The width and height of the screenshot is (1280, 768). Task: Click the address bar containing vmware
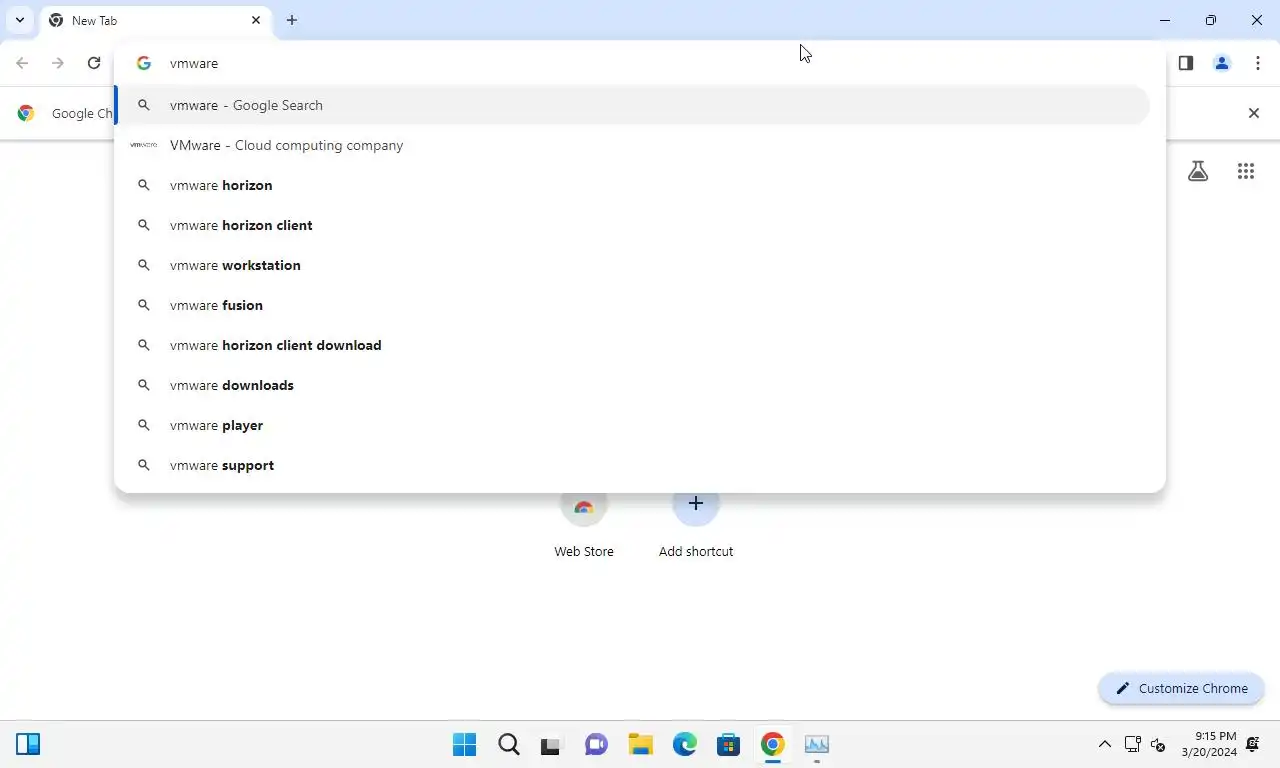pyautogui.click(x=640, y=63)
